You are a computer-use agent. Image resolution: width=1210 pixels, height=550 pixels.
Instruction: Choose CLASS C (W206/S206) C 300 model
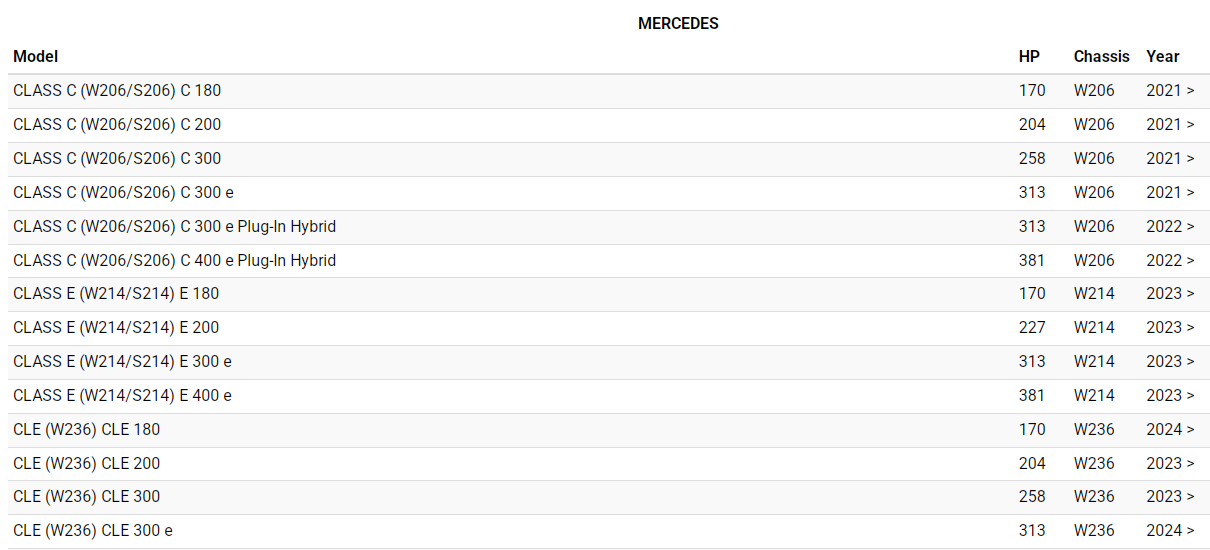click(x=117, y=158)
